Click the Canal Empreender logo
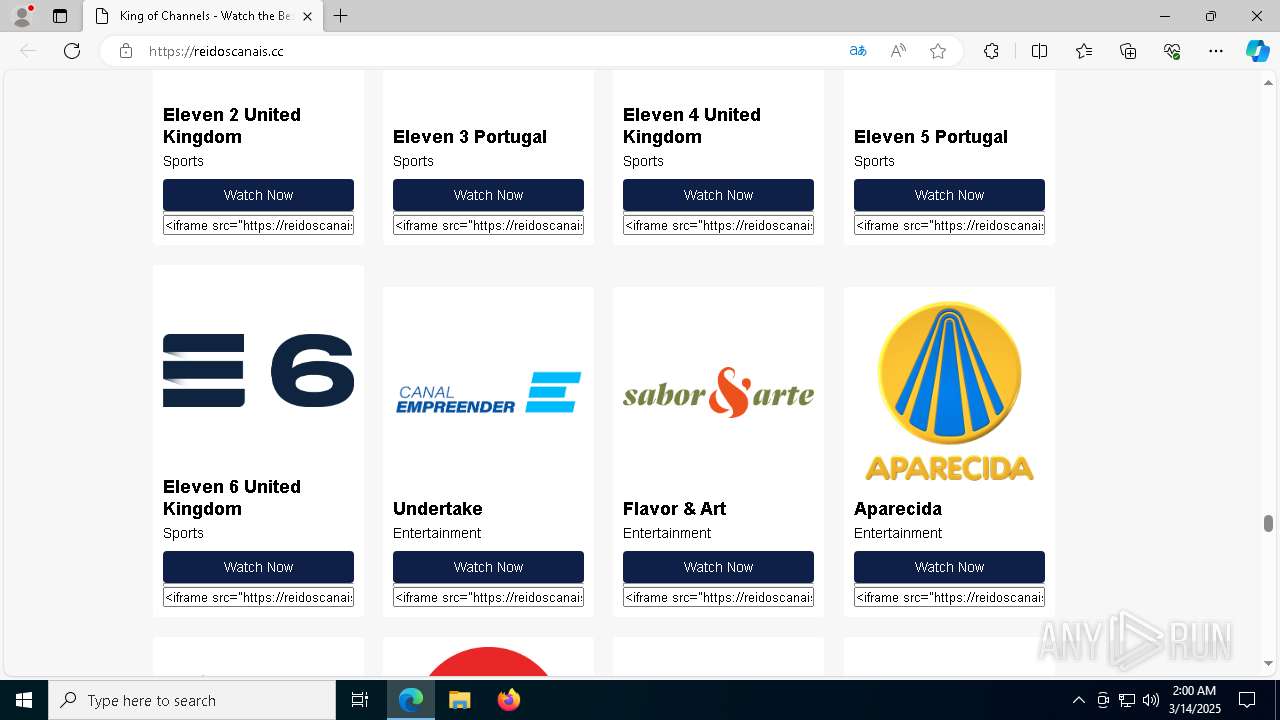 point(488,392)
